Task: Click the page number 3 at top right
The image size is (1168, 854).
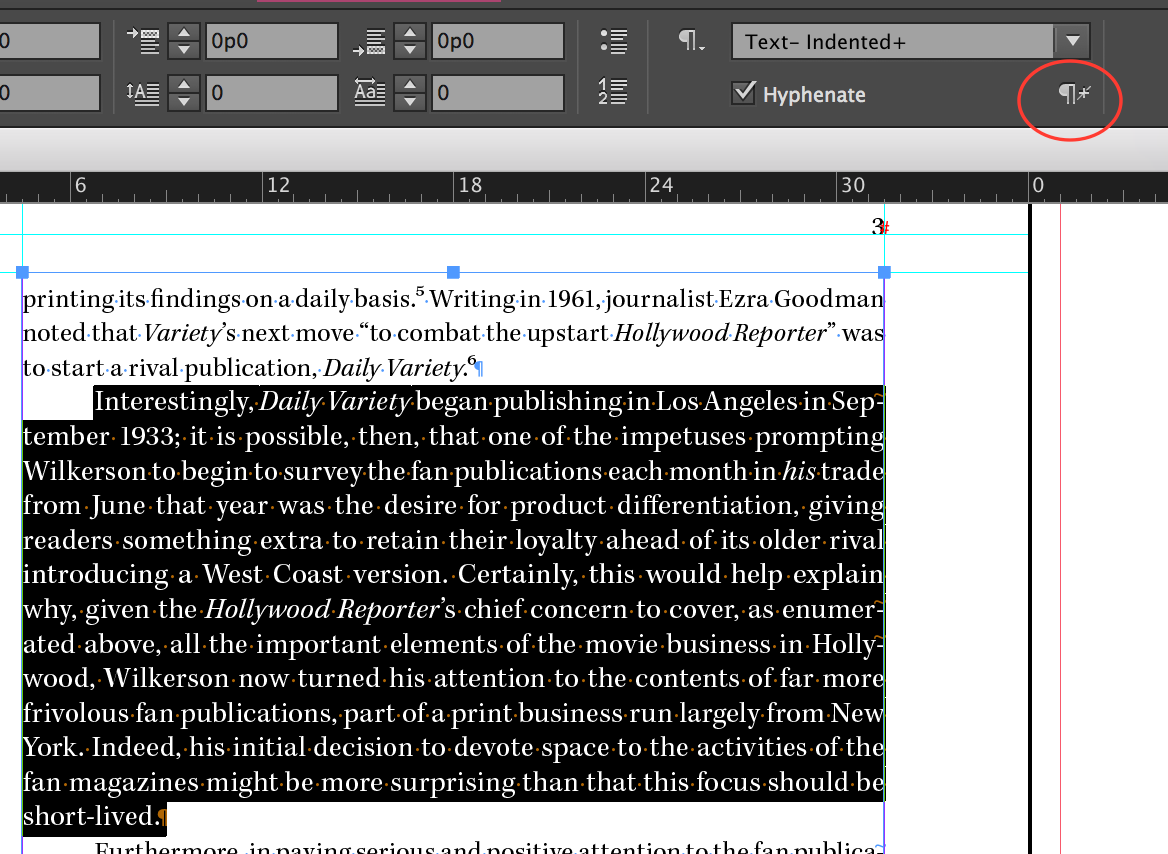Action: 877,226
